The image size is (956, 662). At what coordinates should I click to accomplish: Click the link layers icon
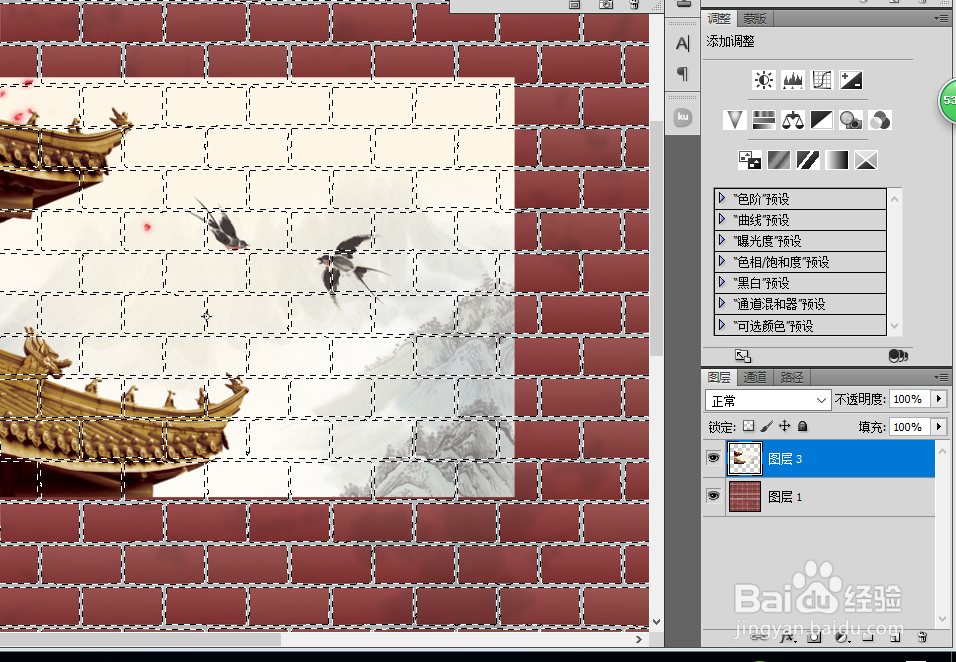(x=760, y=638)
